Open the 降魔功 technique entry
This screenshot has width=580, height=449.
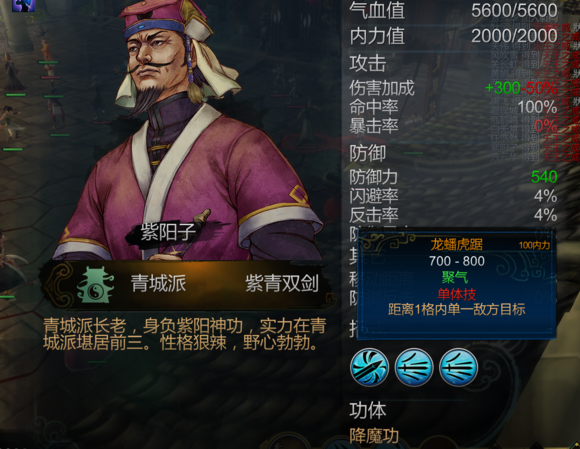click(374, 436)
